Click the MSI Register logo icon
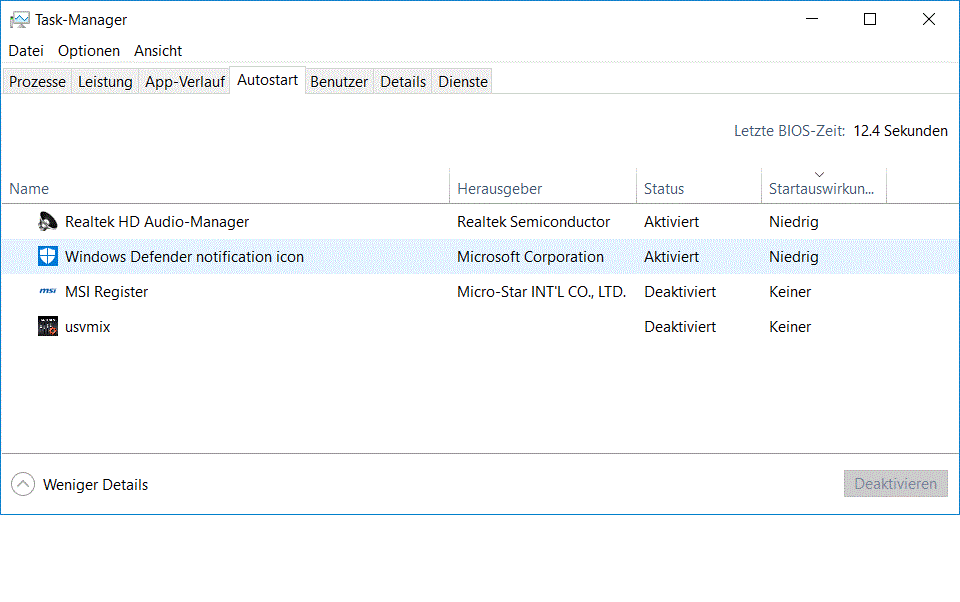 click(48, 292)
